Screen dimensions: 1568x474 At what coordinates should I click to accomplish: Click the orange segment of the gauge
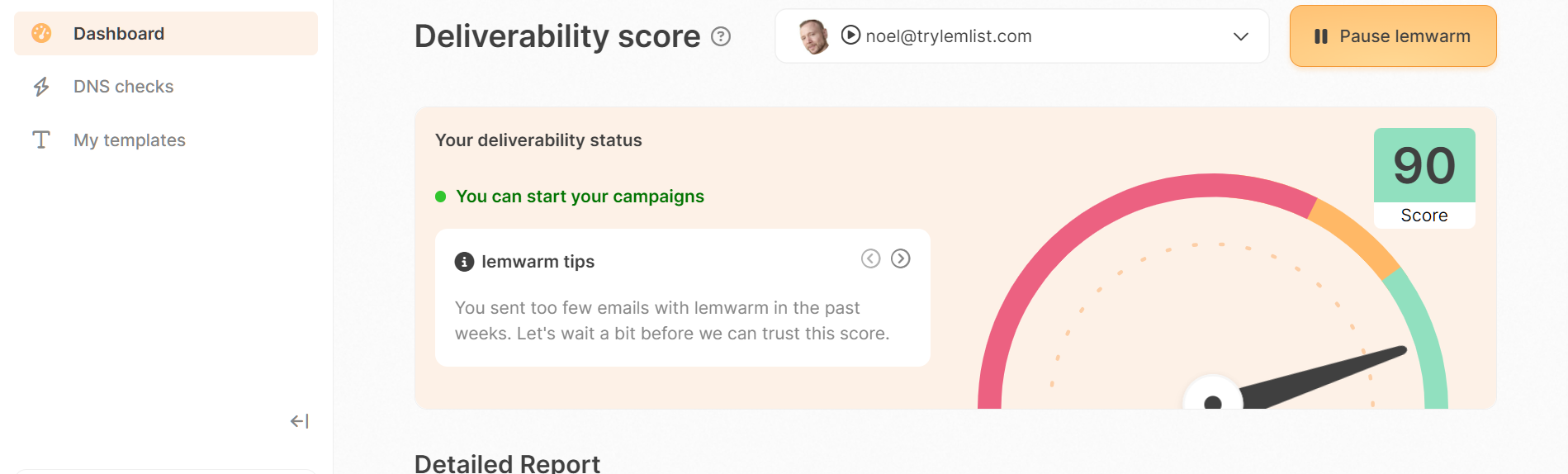point(1354,235)
